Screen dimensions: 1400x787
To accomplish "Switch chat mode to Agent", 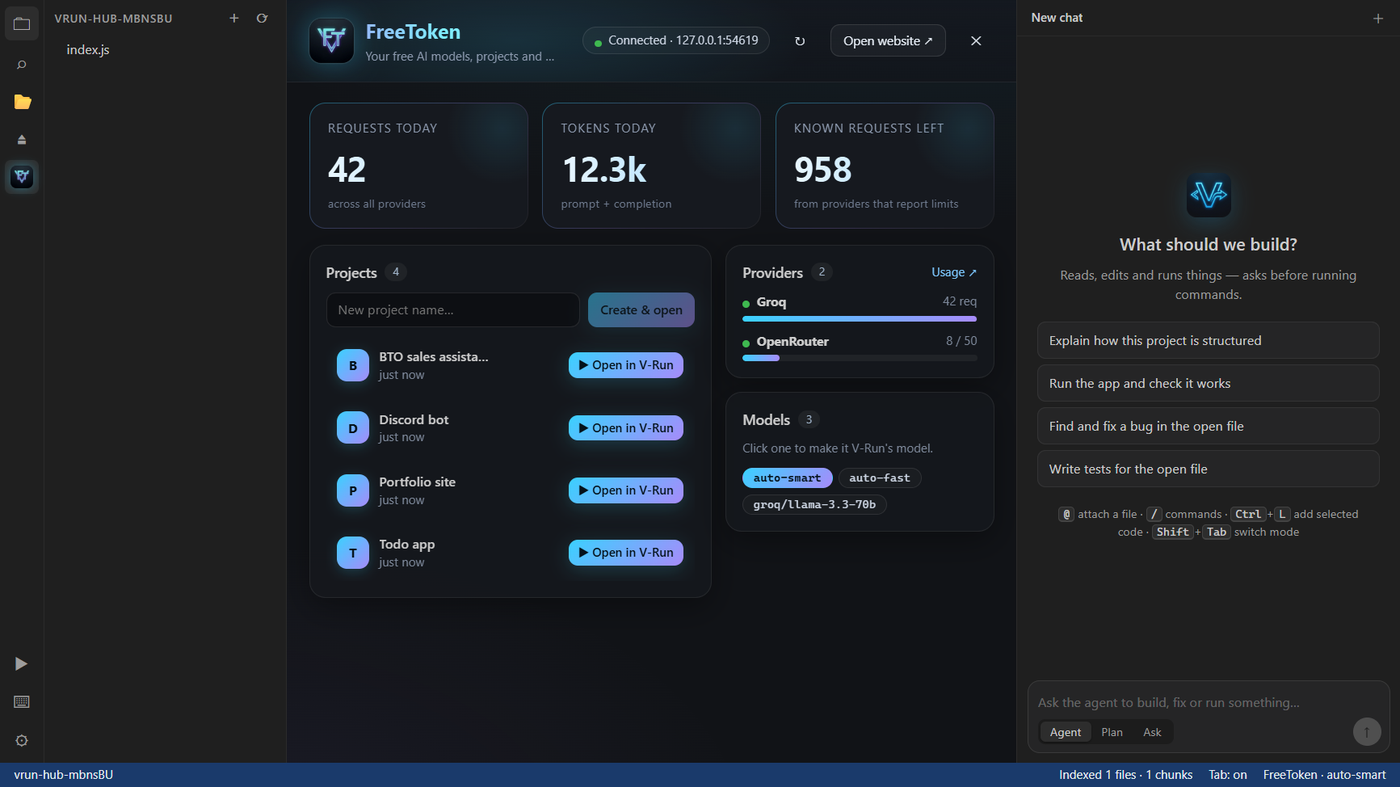I will [1065, 732].
